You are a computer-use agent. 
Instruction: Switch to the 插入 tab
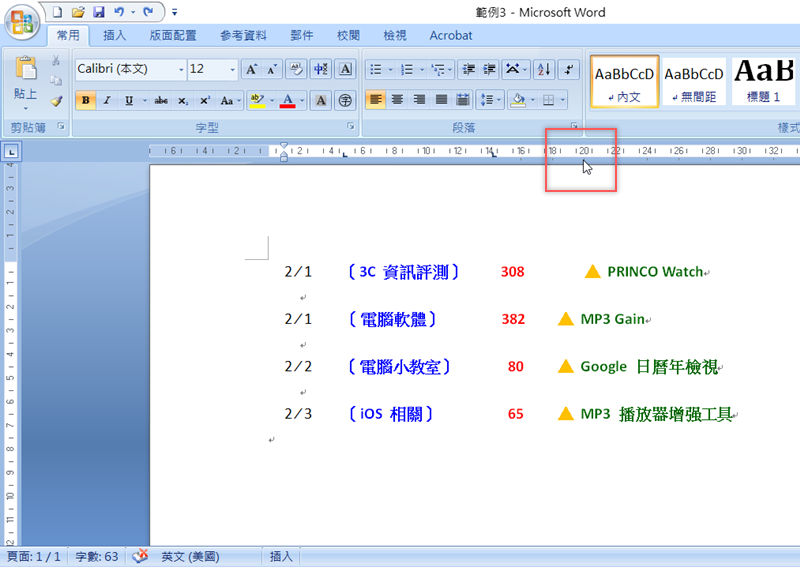click(114, 35)
